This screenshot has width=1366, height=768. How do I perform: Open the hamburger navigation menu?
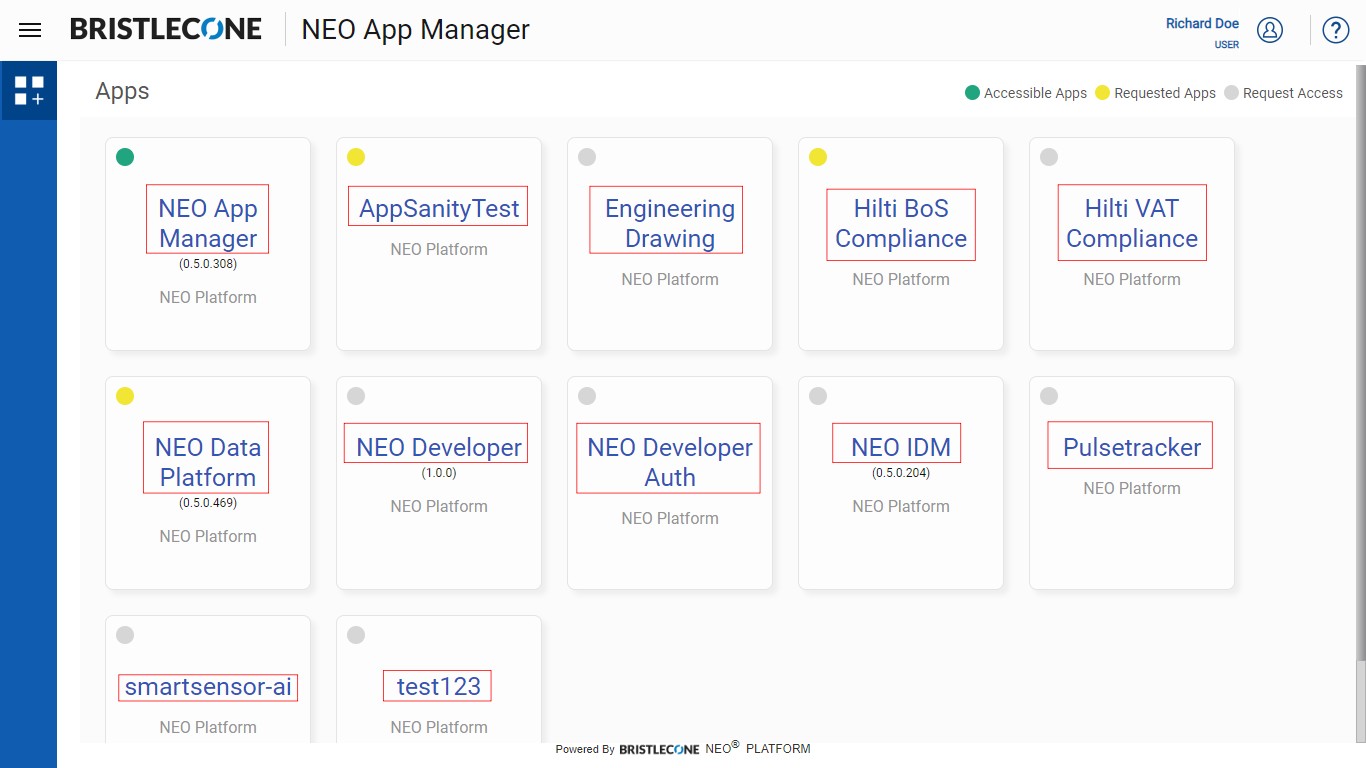coord(30,30)
